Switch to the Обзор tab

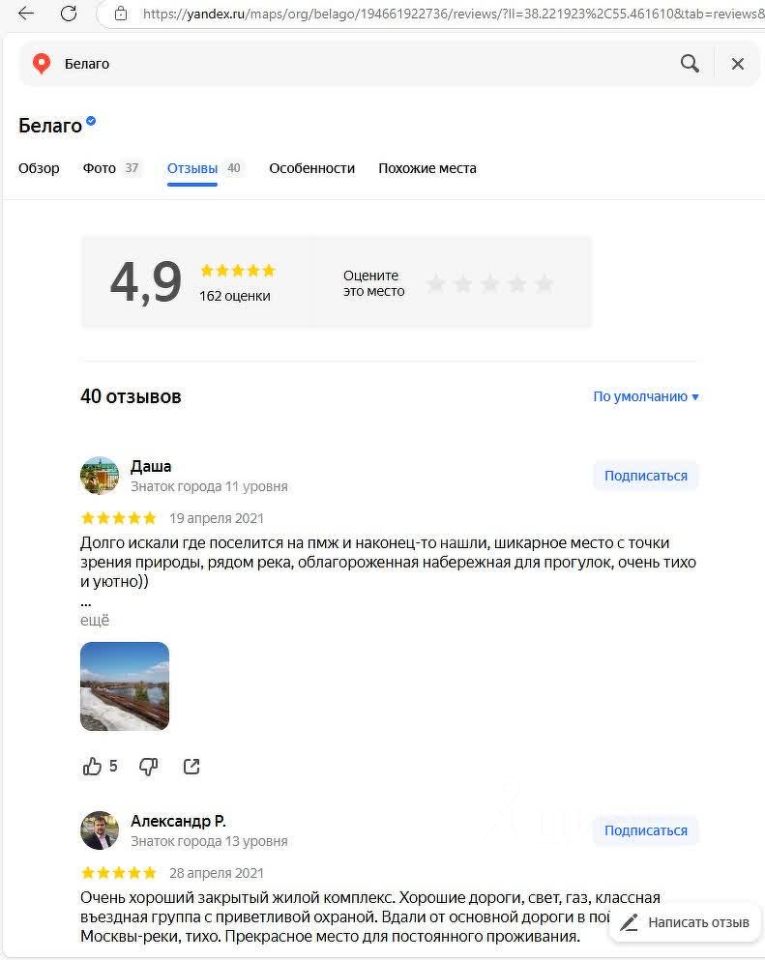tap(39, 168)
